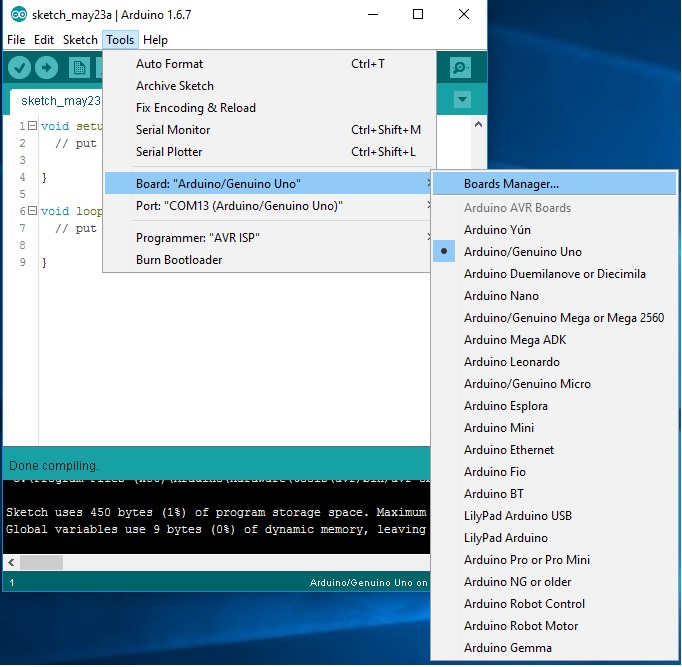
Task: Maximize the Arduino window
Action: tap(418, 14)
